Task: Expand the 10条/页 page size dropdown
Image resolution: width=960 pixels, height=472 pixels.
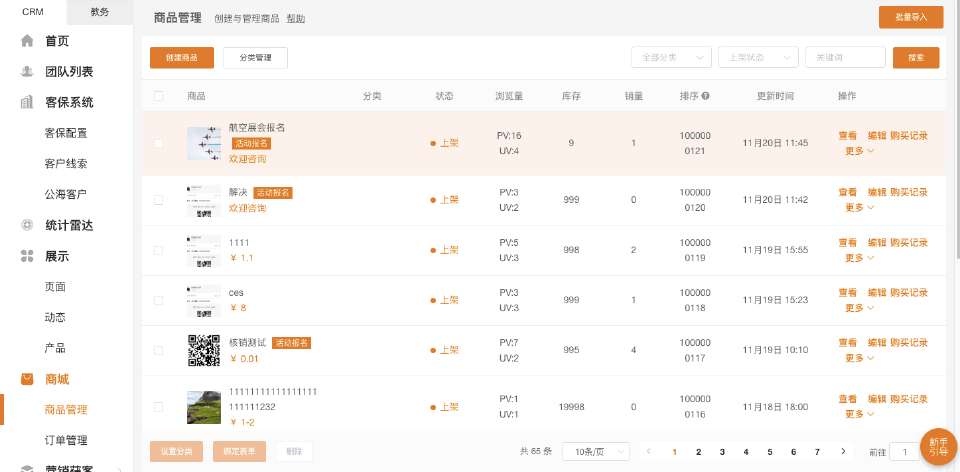Action: pos(595,452)
